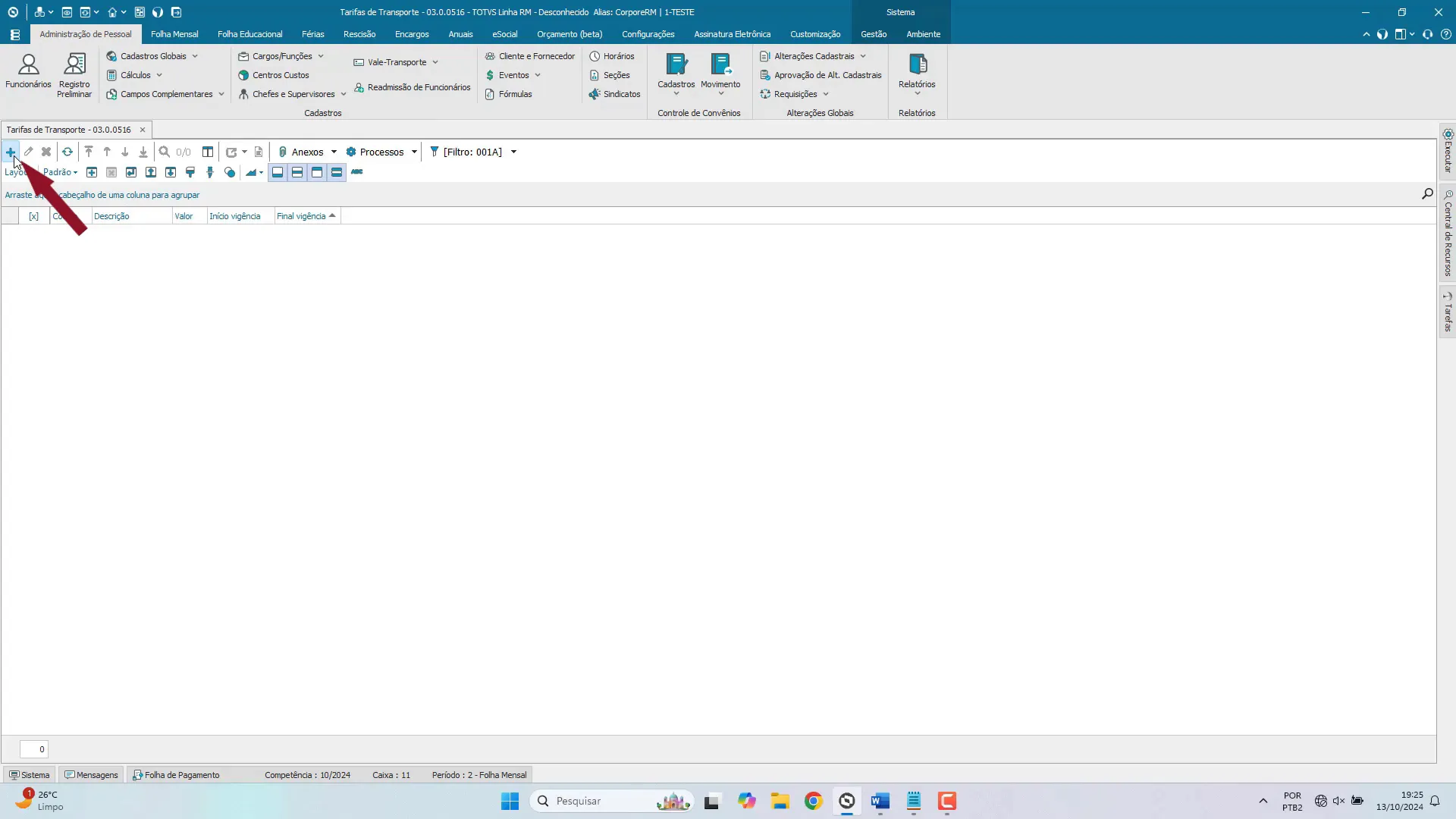This screenshot has width=1456, height=819.
Task: Click the Word taskbar icon
Action: click(880, 802)
